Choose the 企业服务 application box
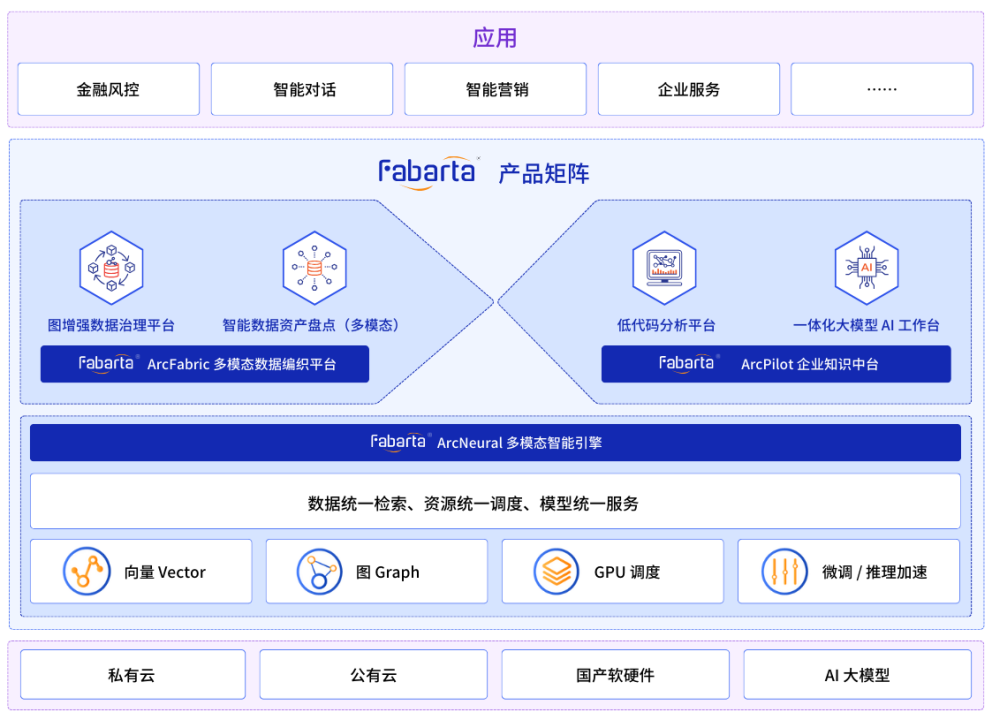The height and width of the screenshot is (720, 992). coord(689,90)
